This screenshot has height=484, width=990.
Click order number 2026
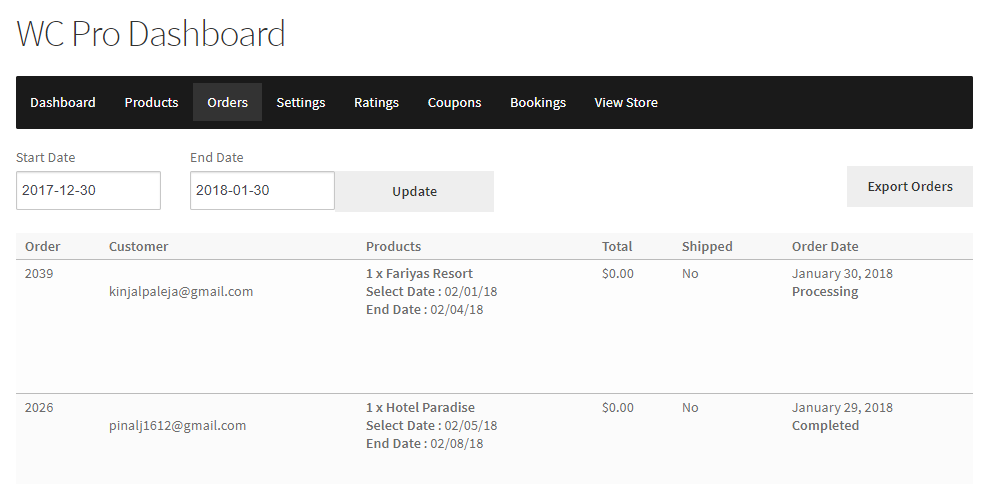point(39,407)
